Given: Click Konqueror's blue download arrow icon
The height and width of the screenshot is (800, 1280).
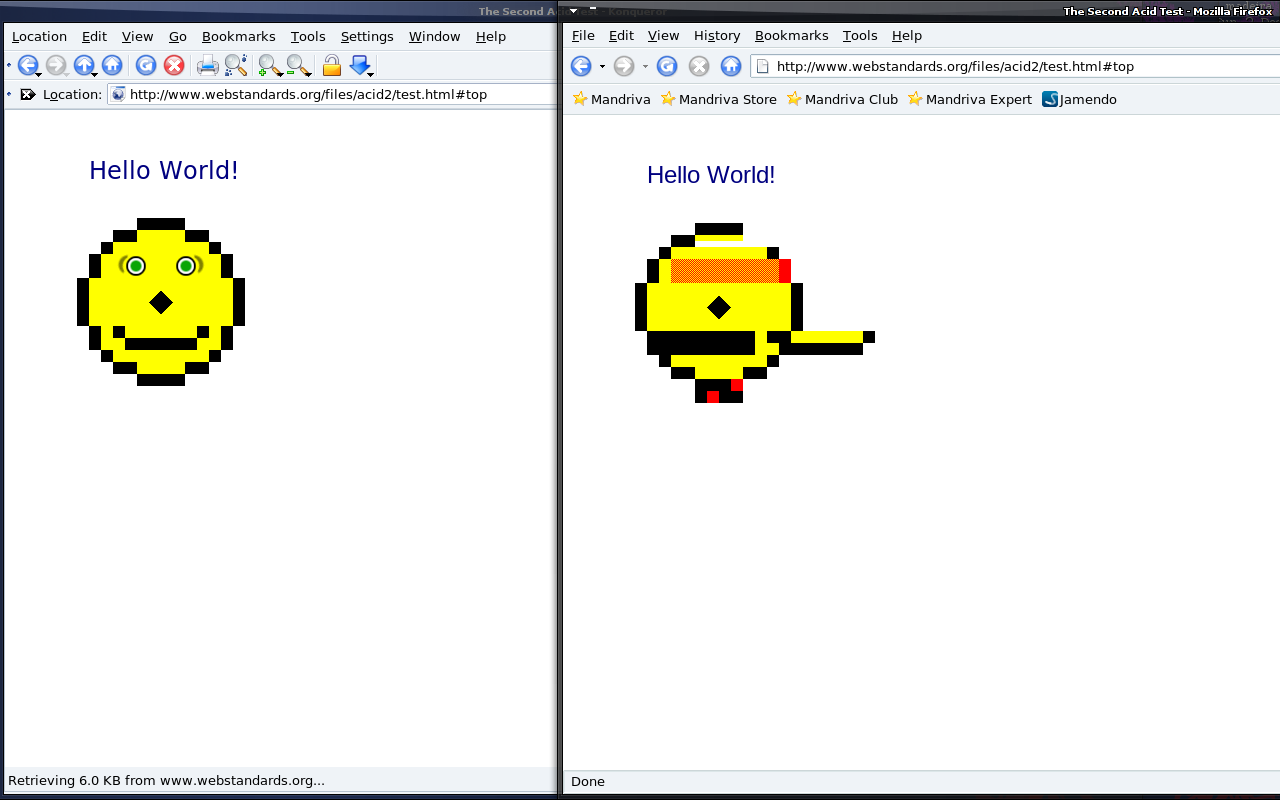Looking at the screenshot, I should point(360,66).
